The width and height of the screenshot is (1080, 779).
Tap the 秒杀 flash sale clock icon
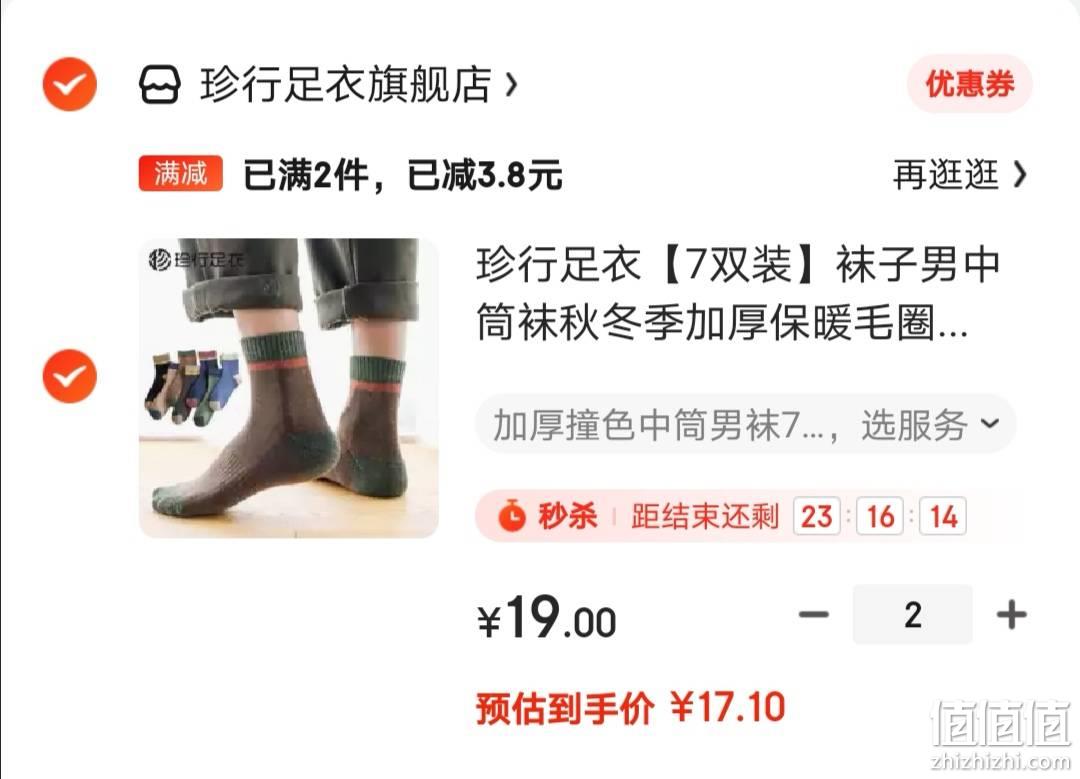512,516
